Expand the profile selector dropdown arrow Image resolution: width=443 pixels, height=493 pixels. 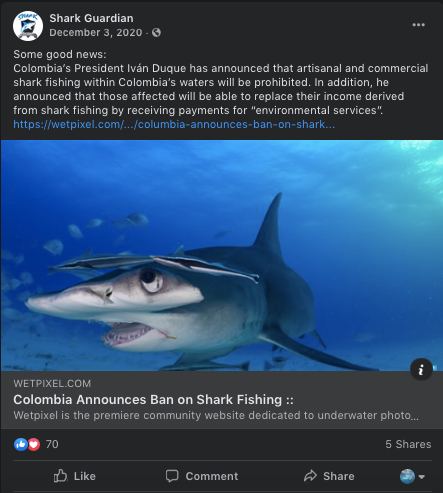(x=422, y=477)
